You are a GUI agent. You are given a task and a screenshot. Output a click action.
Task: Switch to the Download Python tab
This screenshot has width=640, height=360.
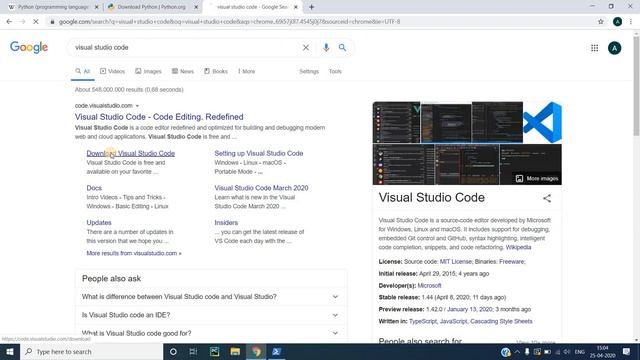click(x=151, y=7)
